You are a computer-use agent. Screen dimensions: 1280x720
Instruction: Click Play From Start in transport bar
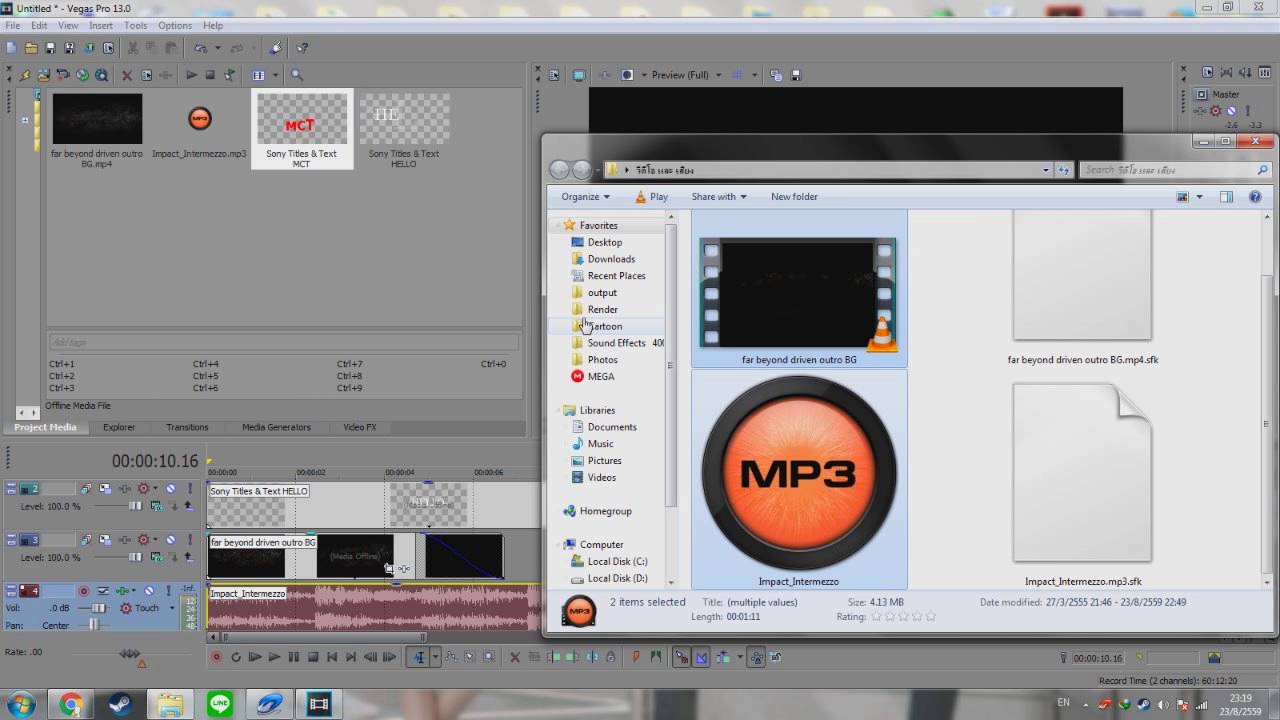click(x=254, y=657)
